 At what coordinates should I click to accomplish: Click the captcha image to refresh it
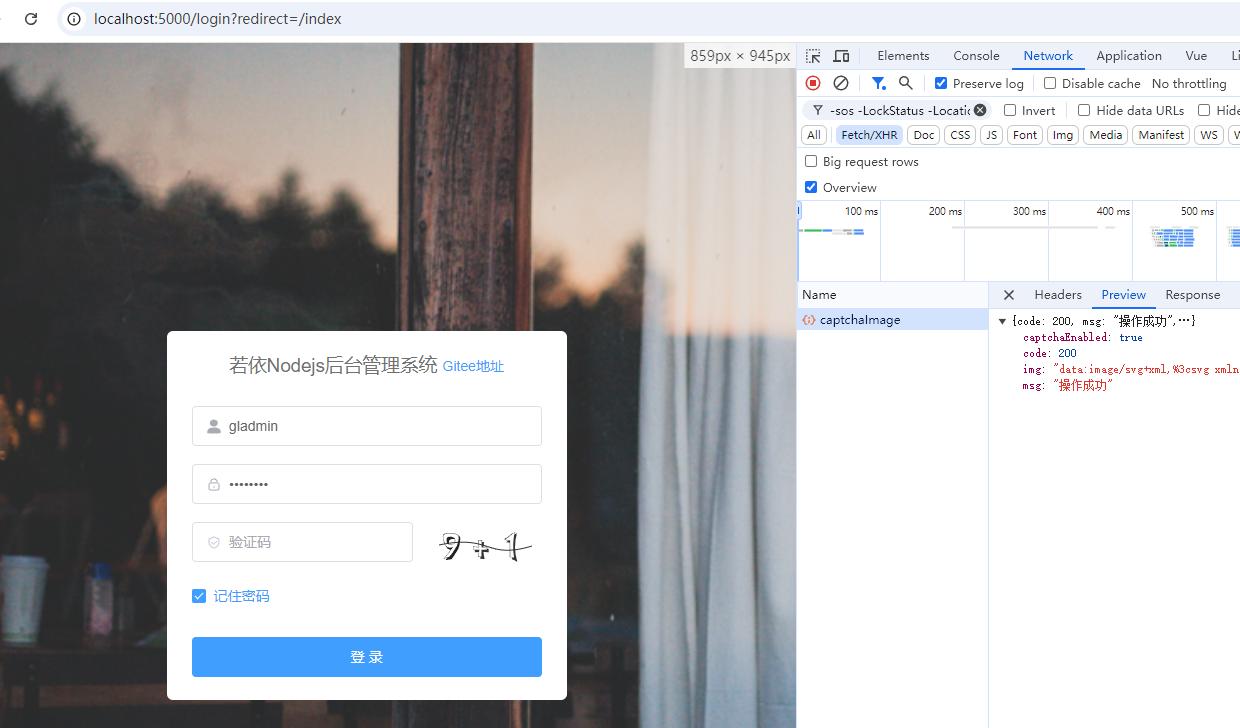pyautogui.click(x=484, y=543)
